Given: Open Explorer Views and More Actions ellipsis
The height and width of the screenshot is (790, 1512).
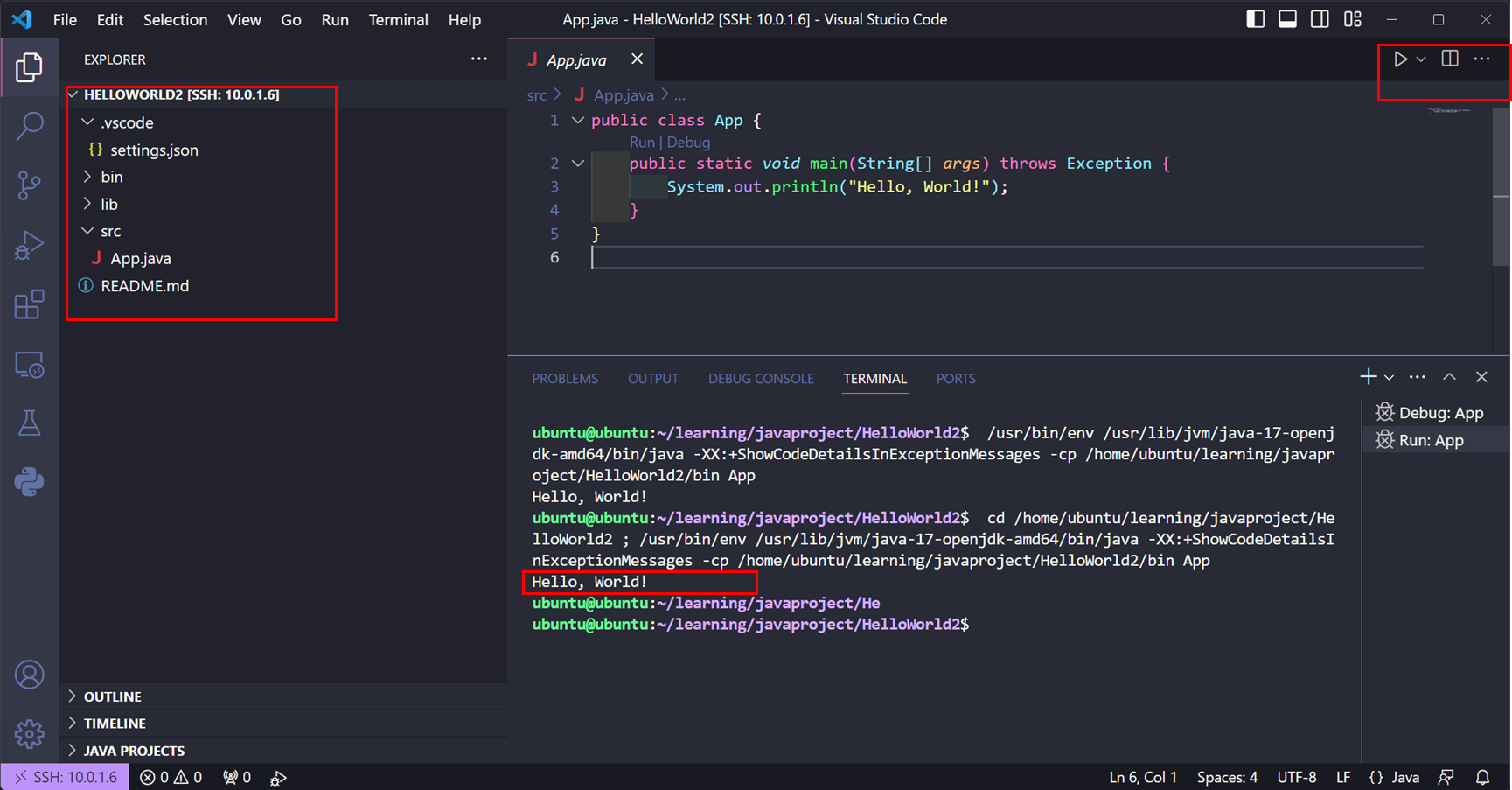Looking at the screenshot, I should [x=479, y=59].
